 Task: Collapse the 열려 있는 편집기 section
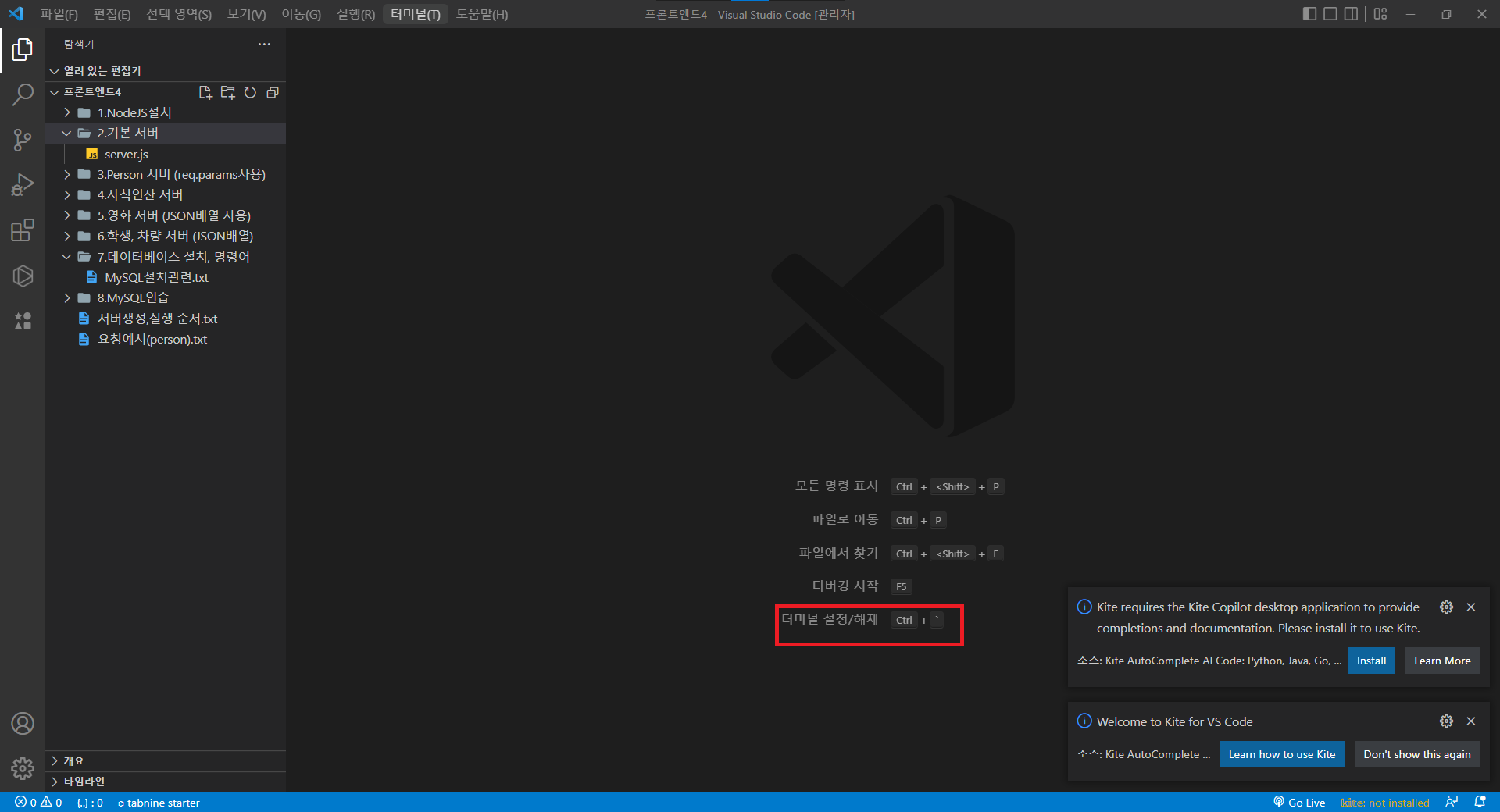[x=166, y=71]
